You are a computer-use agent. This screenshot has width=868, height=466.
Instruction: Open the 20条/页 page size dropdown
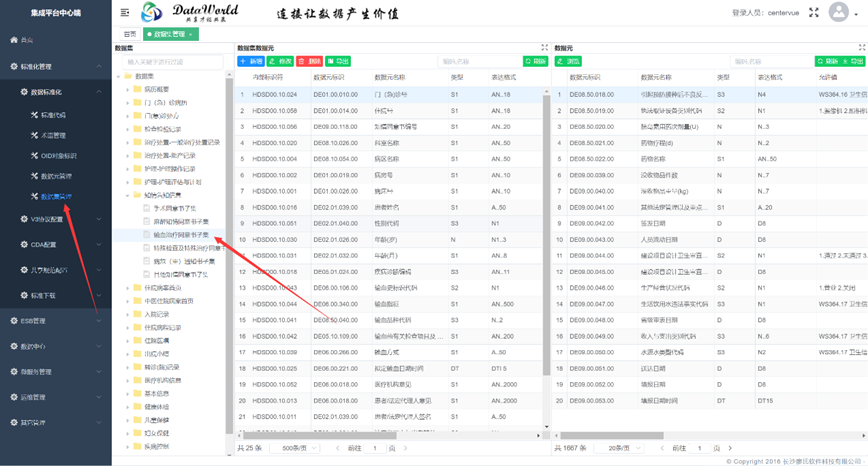coord(619,448)
